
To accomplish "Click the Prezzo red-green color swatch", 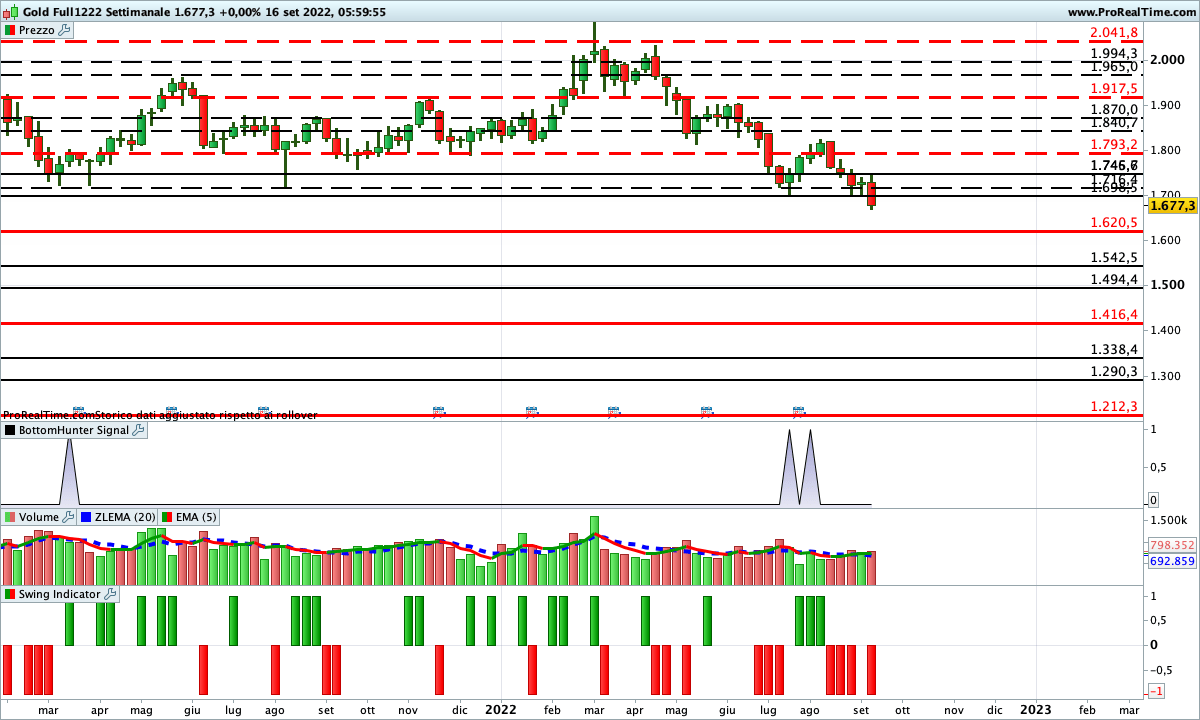I will (x=10, y=30).
